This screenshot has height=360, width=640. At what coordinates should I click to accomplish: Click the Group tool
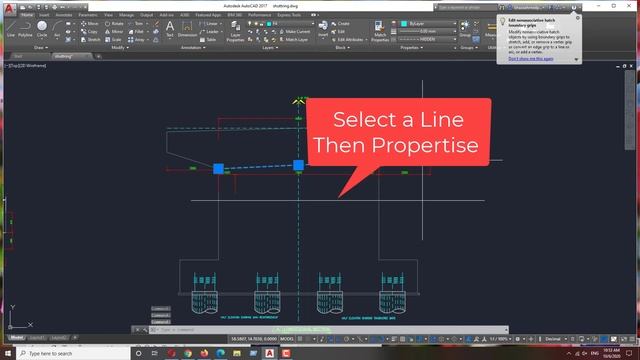click(465, 29)
